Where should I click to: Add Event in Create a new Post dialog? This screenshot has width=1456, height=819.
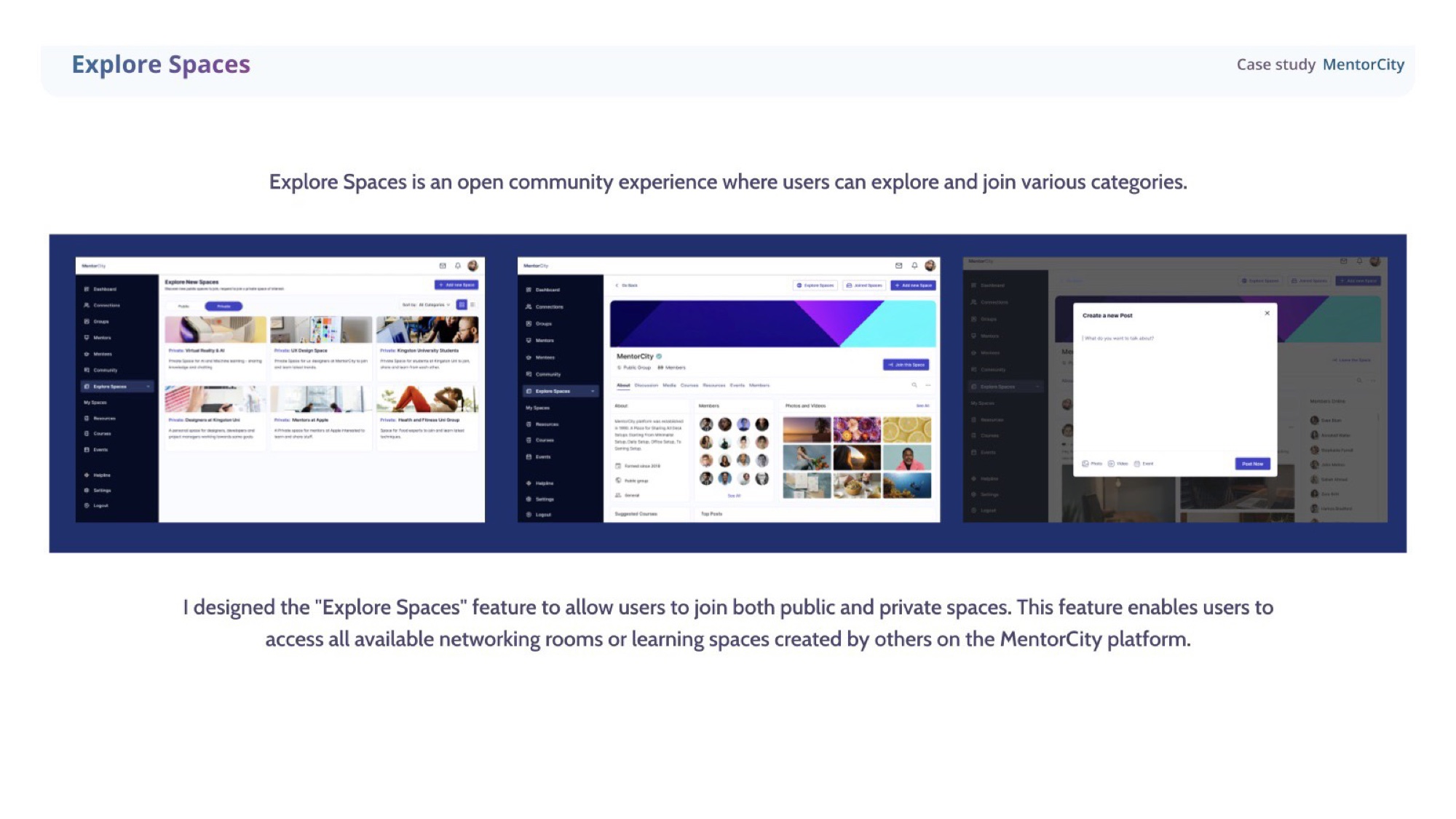[1144, 464]
